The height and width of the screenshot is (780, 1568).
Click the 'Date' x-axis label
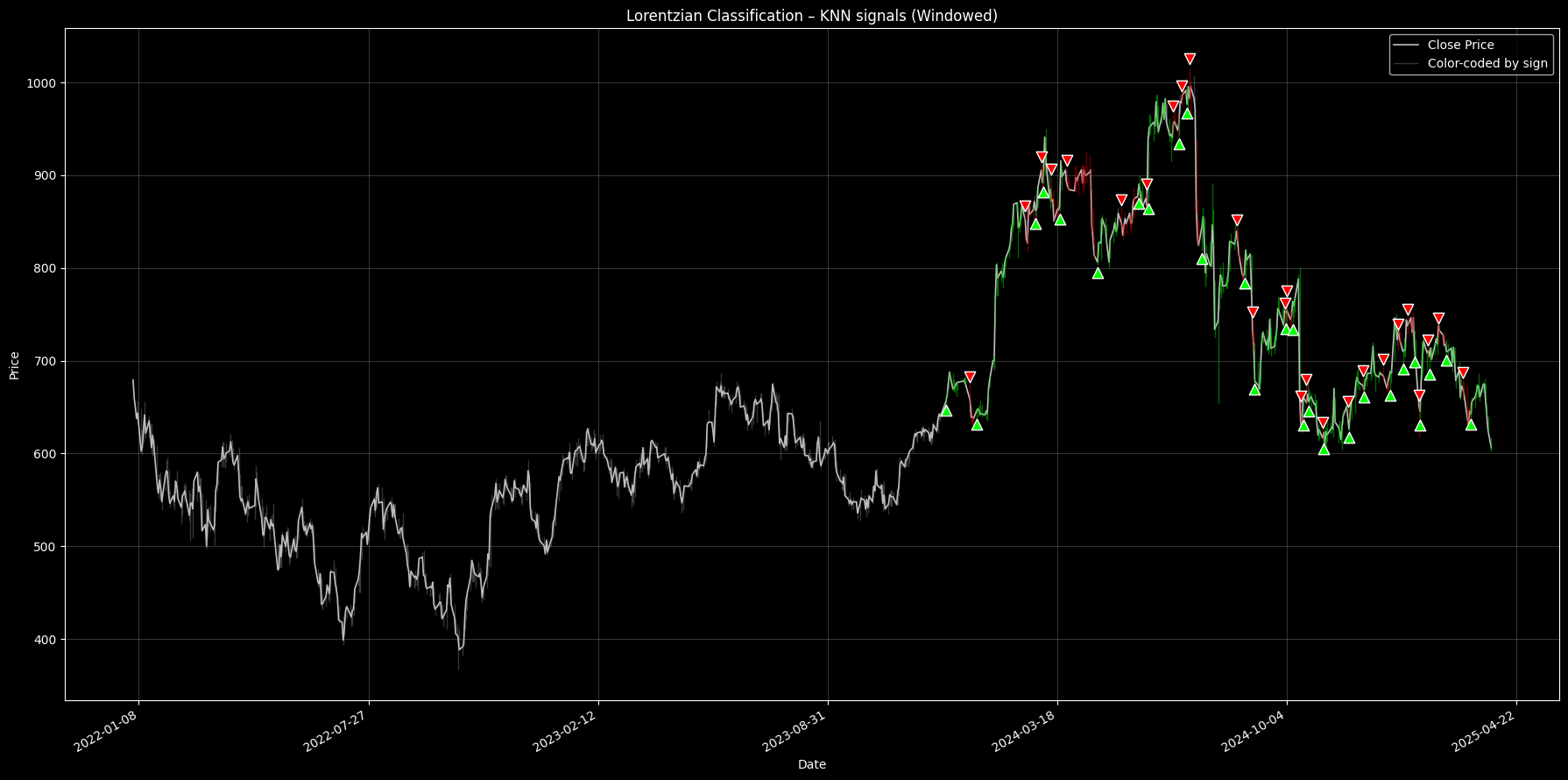point(812,764)
